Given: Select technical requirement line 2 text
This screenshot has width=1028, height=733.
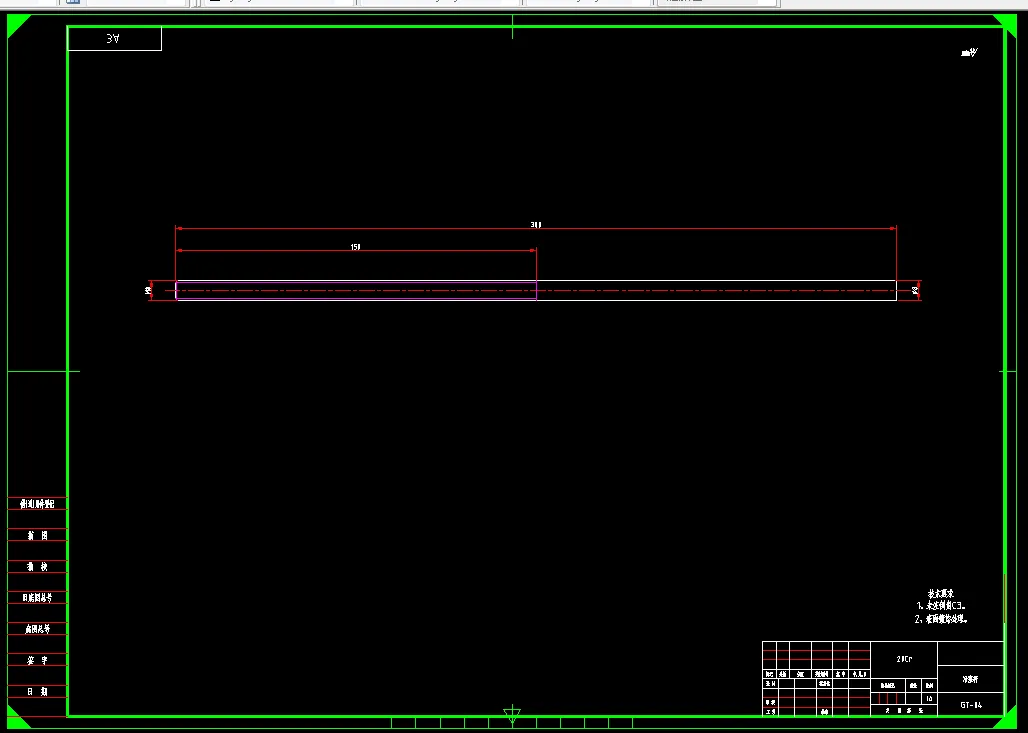Looking at the screenshot, I should pos(941,619).
